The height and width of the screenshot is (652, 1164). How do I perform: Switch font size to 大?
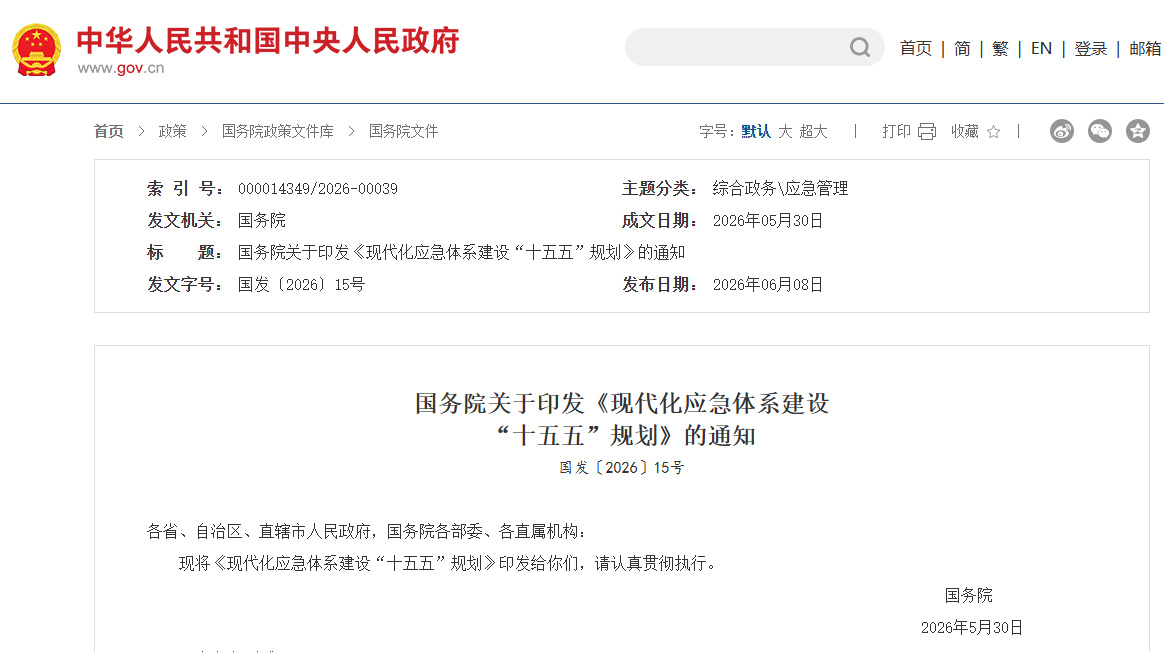(785, 131)
